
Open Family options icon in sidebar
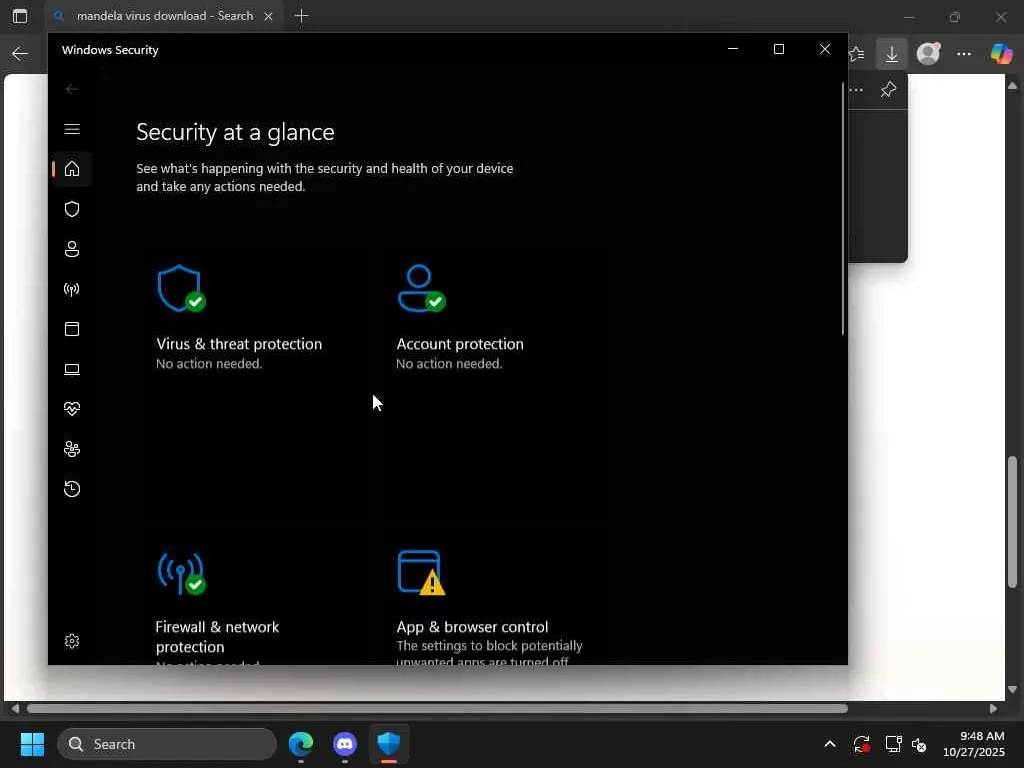tap(72, 449)
